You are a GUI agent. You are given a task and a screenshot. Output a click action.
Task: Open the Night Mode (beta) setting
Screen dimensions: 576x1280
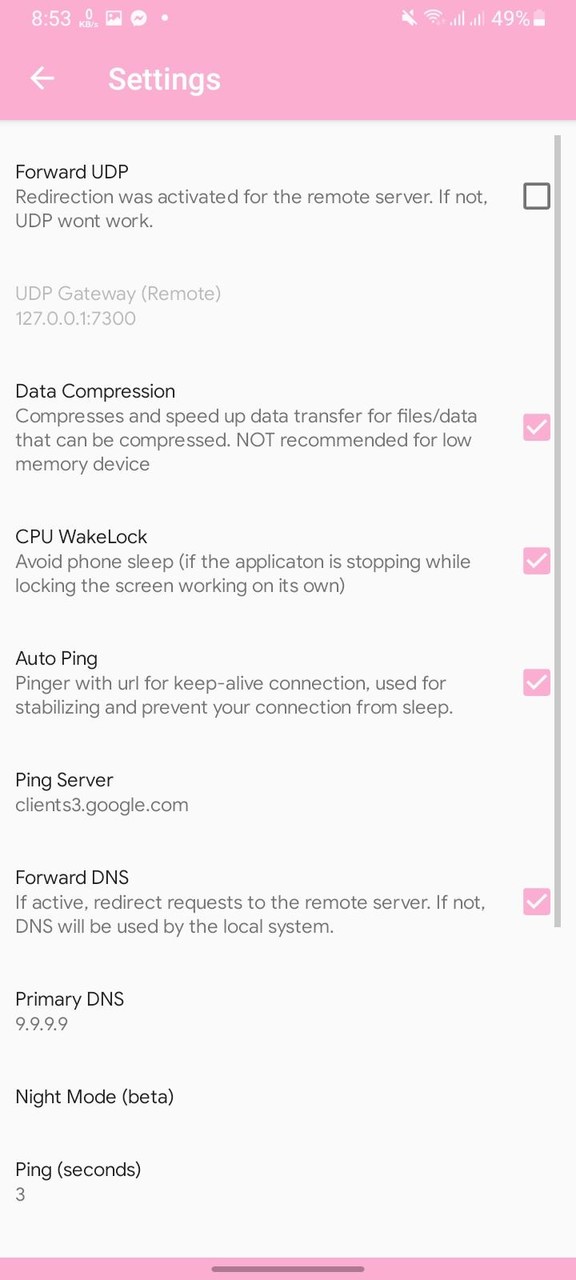pos(94,1096)
